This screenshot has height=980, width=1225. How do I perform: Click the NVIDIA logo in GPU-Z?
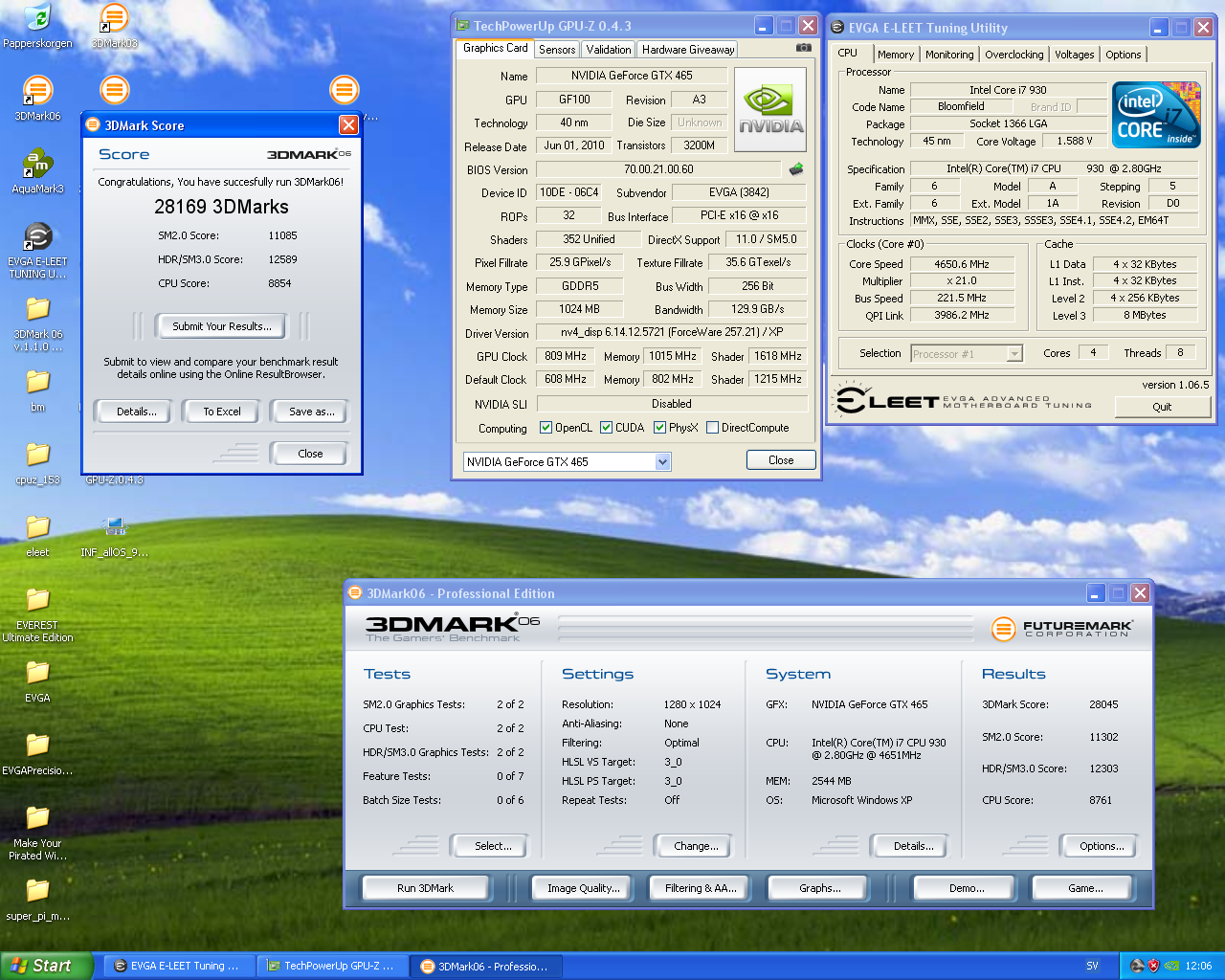pos(770,110)
